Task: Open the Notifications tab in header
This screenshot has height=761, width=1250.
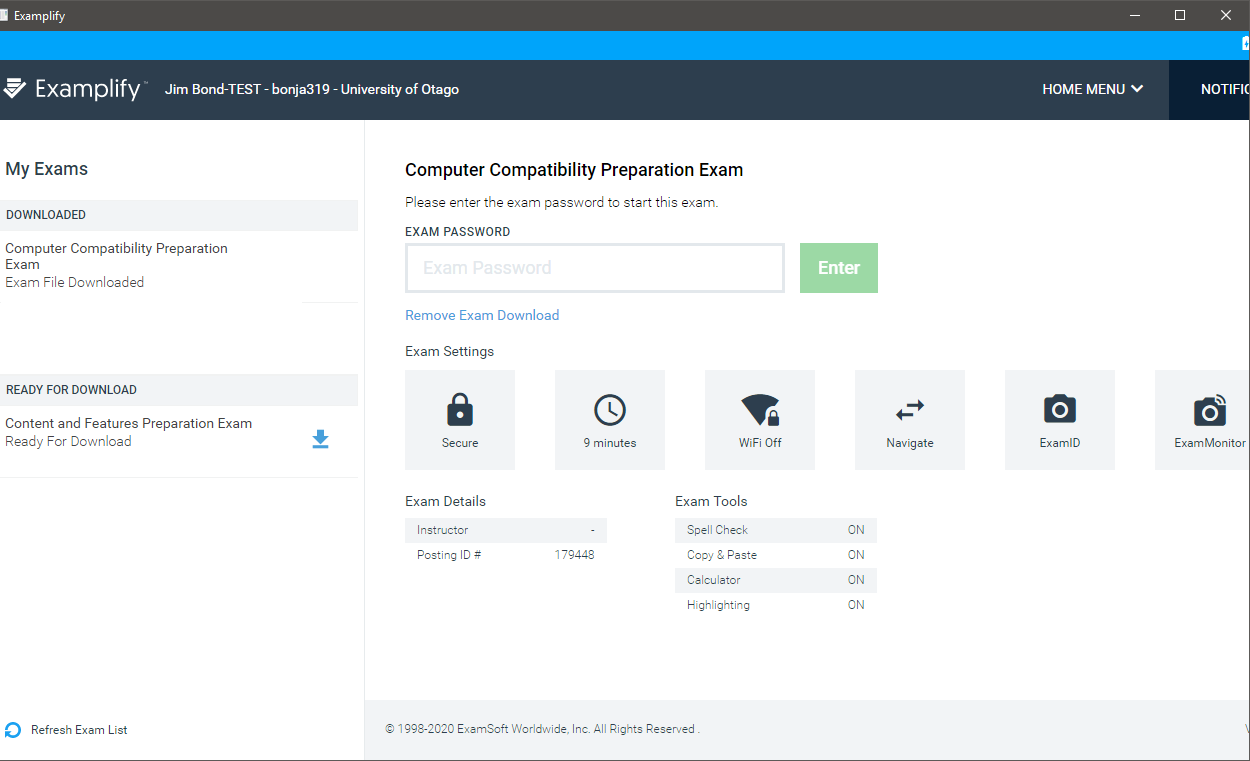Action: pyautogui.click(x=1224, y=89)
